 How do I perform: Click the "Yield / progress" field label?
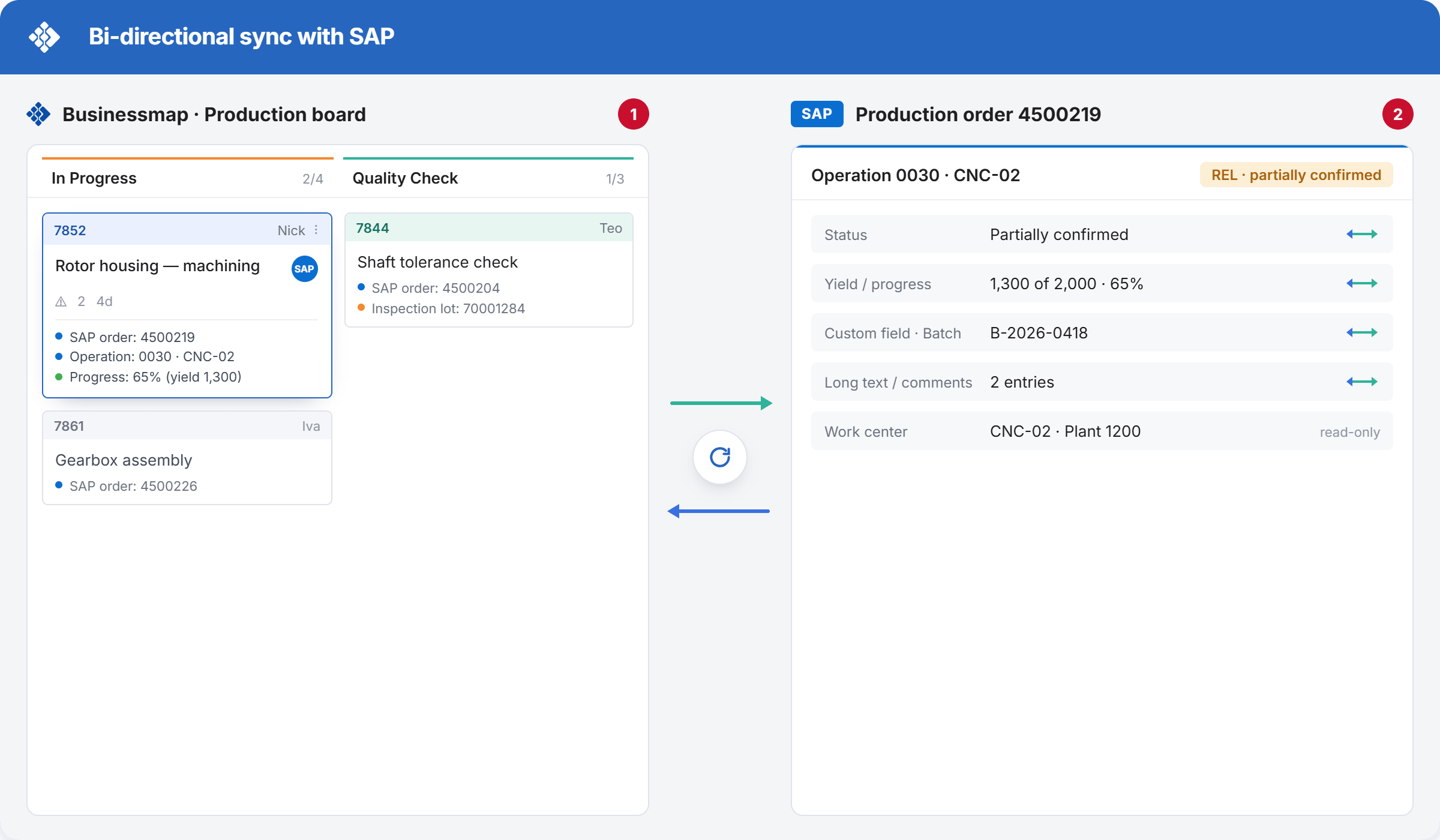878,284
